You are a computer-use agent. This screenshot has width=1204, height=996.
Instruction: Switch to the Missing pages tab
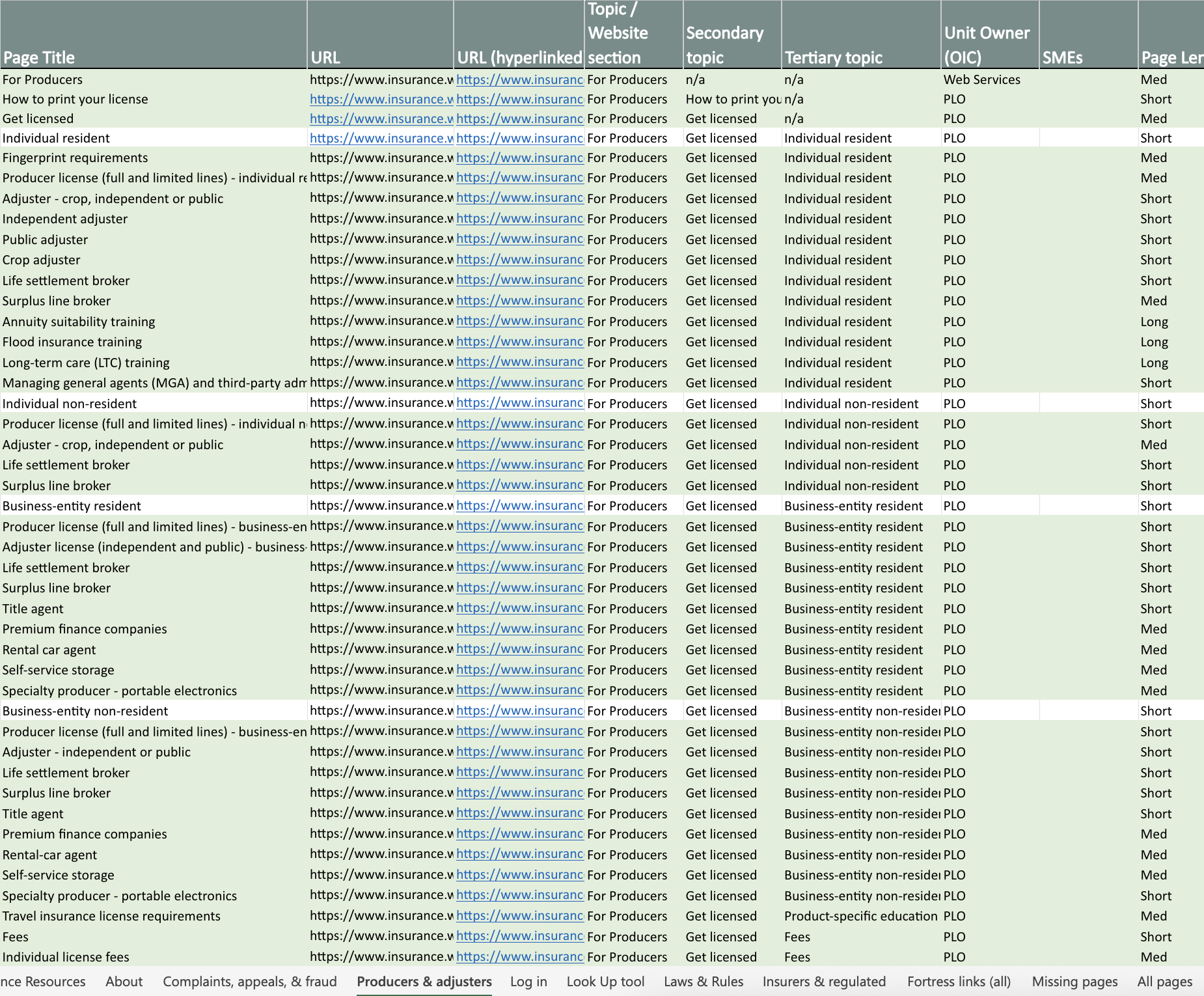(1074, 982)
